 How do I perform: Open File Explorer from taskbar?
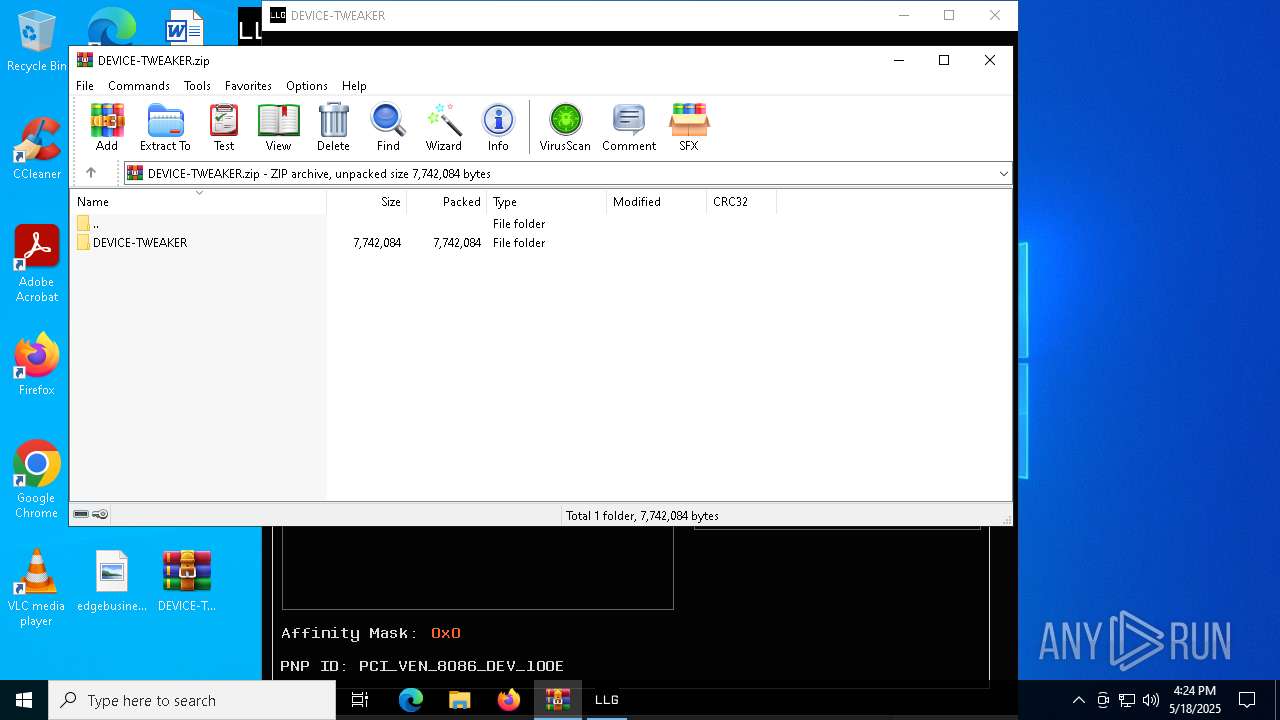tap(460, 700)
